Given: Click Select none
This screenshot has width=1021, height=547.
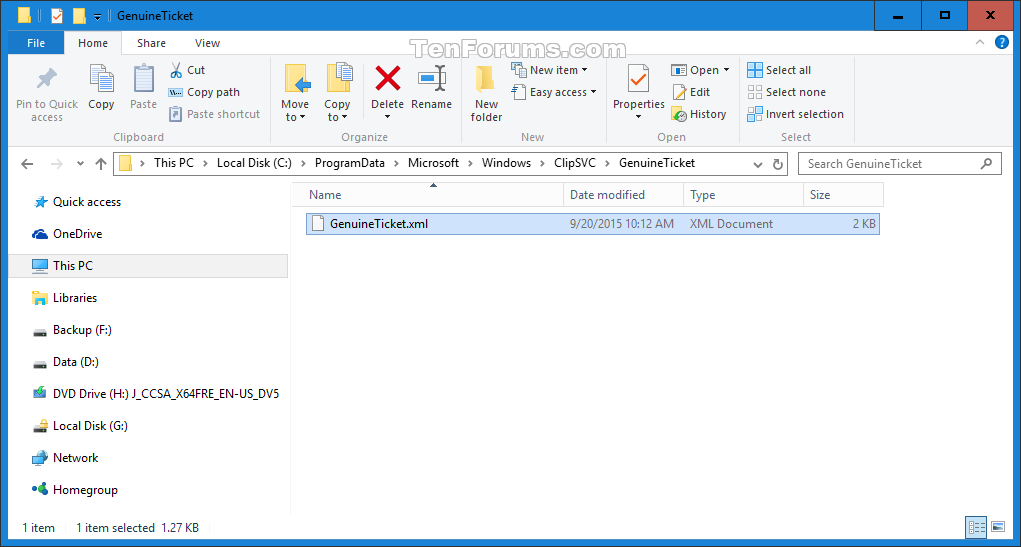Looking at the screenshot, I should tap(787, 92).
